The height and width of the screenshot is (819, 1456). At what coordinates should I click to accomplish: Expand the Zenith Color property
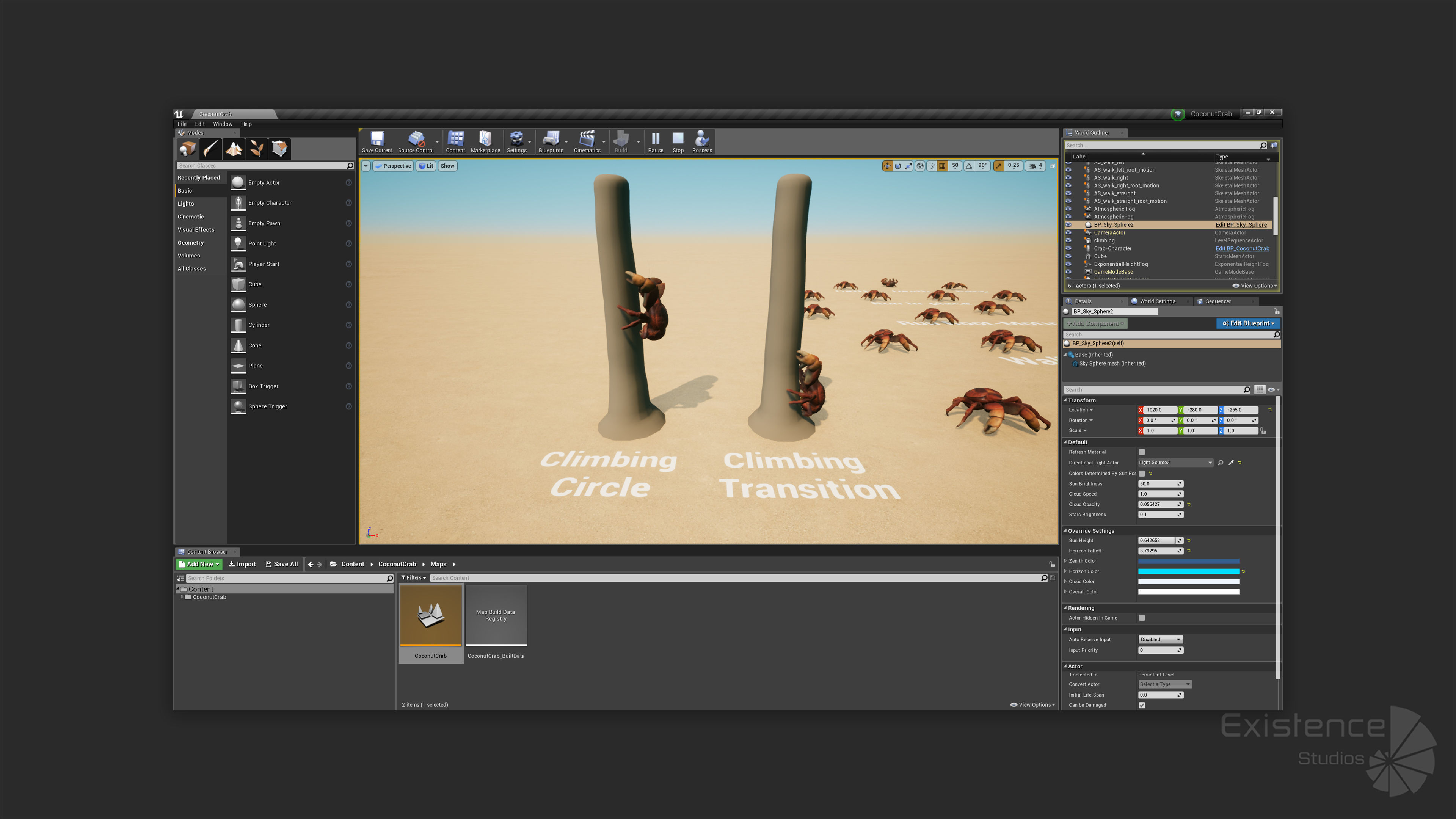[x=1065, y=561]
